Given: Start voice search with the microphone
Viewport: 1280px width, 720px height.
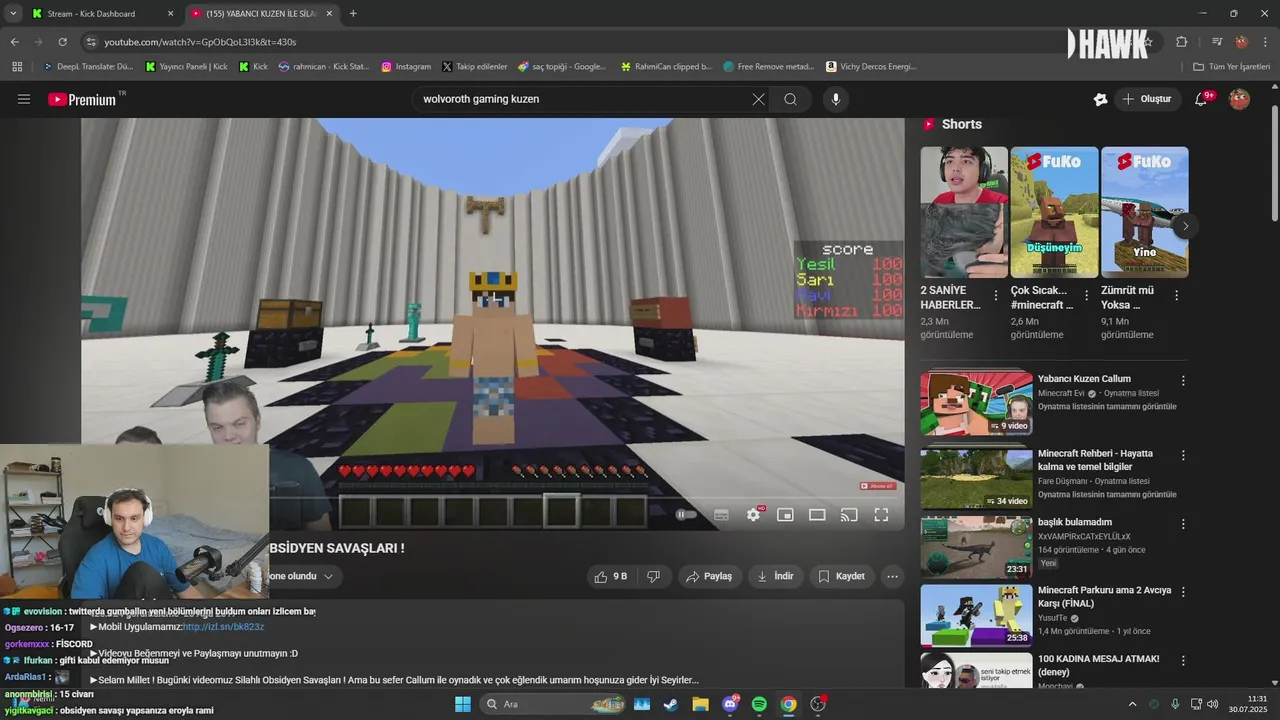Looking at the screenshot, I should tap(836, 99).
